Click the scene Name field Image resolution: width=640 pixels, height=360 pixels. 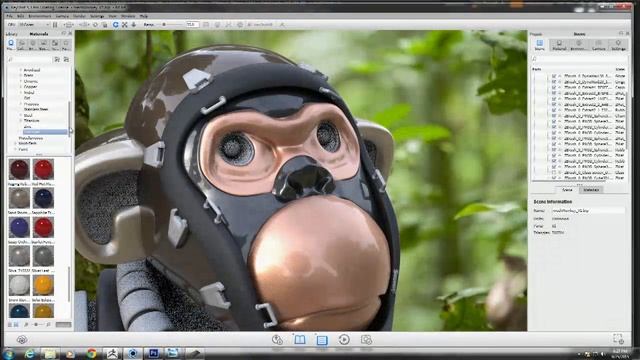click(588, 211)
